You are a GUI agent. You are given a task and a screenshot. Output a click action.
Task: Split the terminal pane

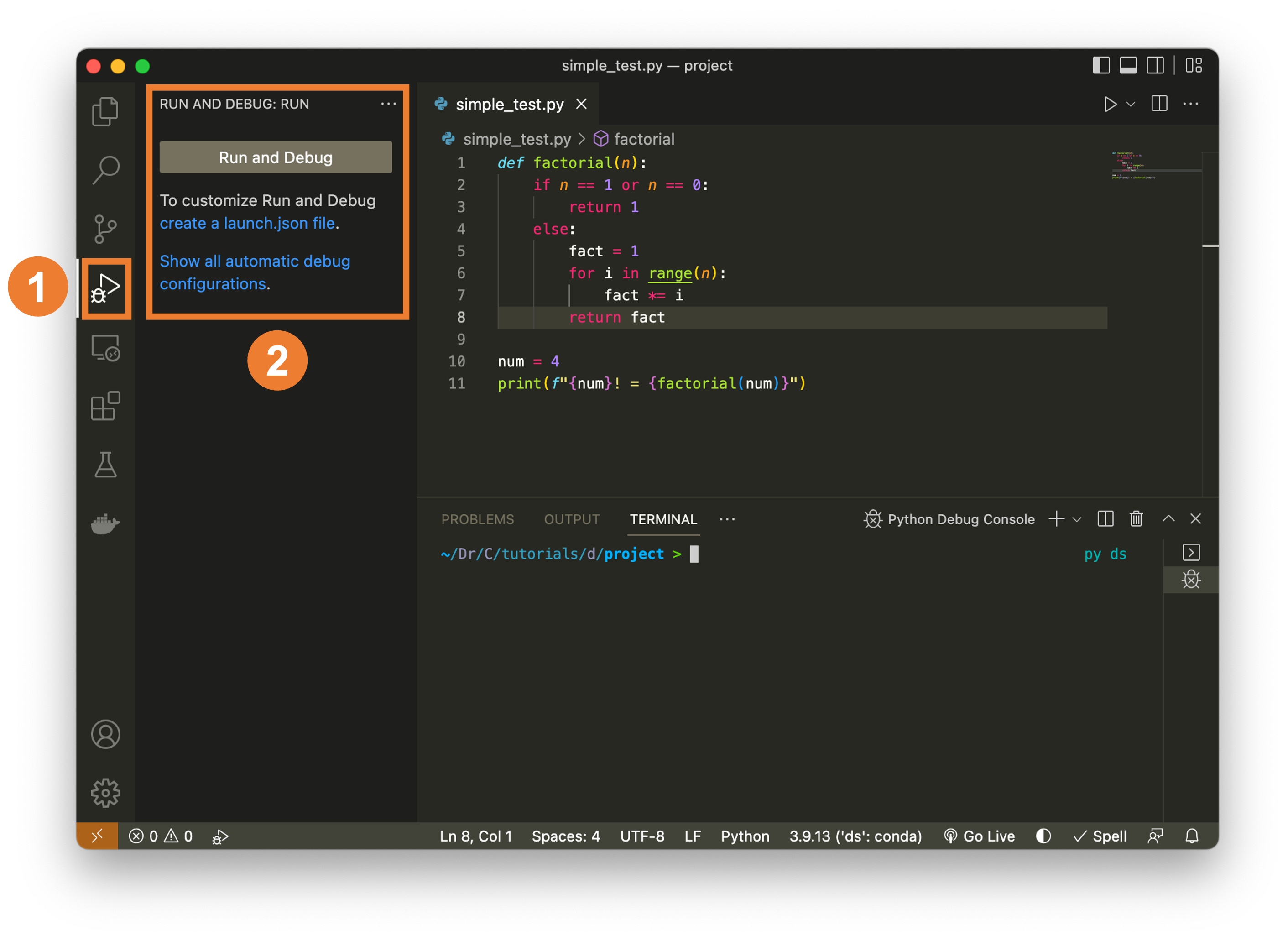pos(1105,519)
